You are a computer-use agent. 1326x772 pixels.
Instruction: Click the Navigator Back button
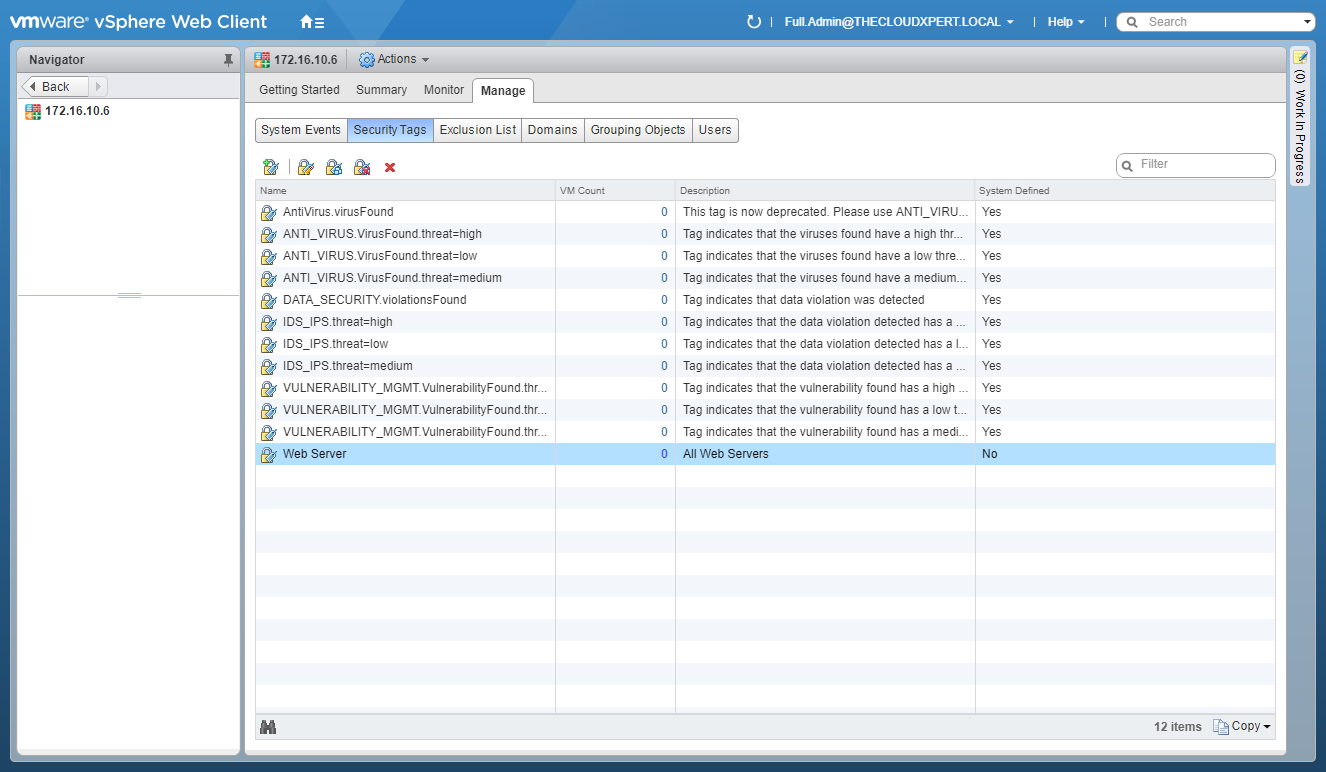click(55, 87)
